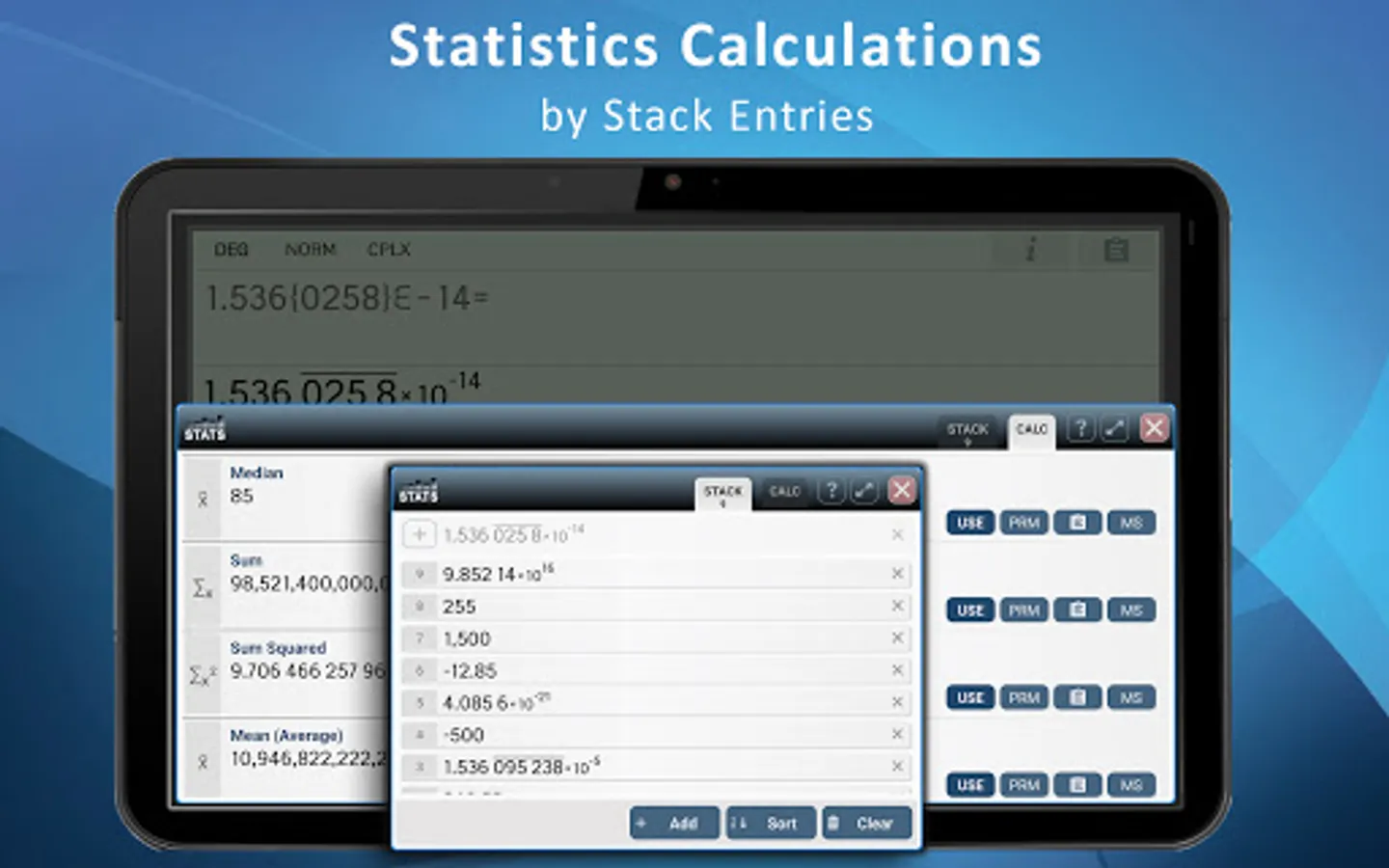This screenshot has width=1389, height=868.
Task: Select stack row value -500
Action: point(463,735)
